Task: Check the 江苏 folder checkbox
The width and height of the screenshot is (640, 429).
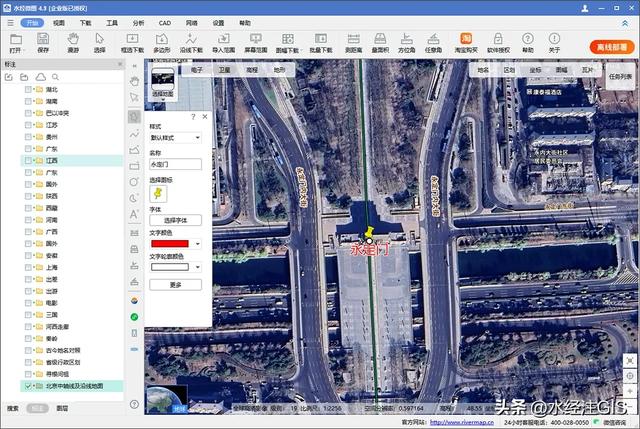Action: (28, 125)
